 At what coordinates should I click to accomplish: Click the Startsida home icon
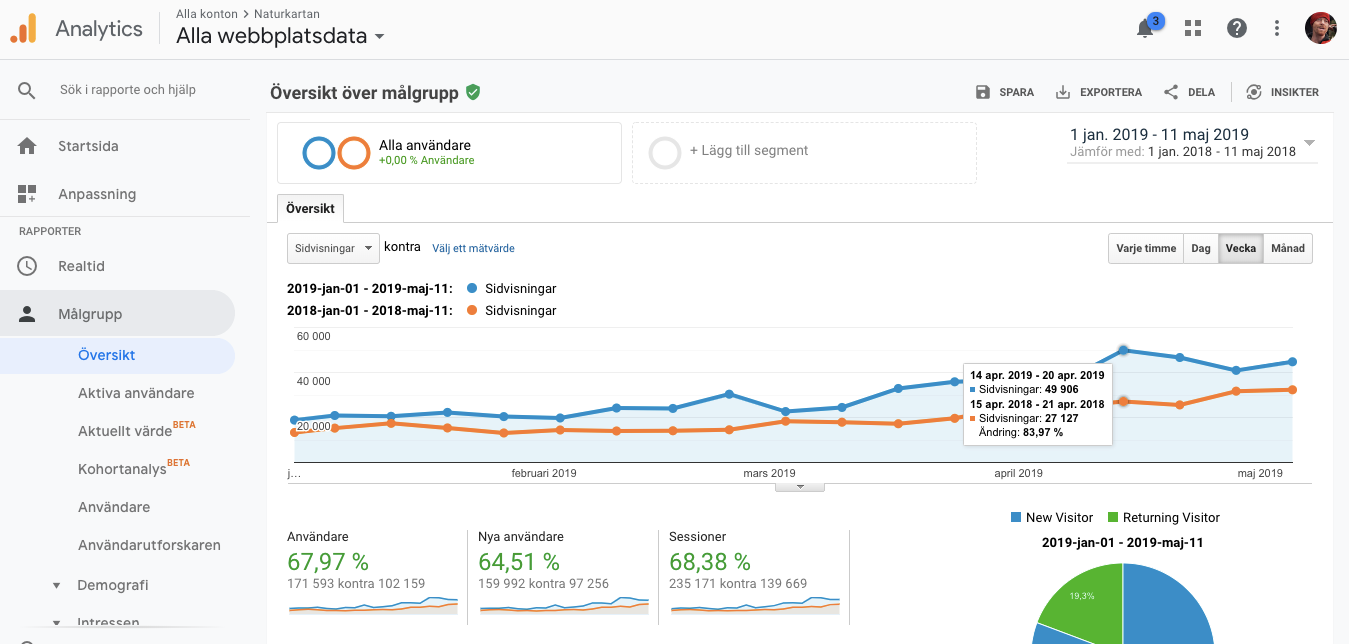[x=27, y=146]
